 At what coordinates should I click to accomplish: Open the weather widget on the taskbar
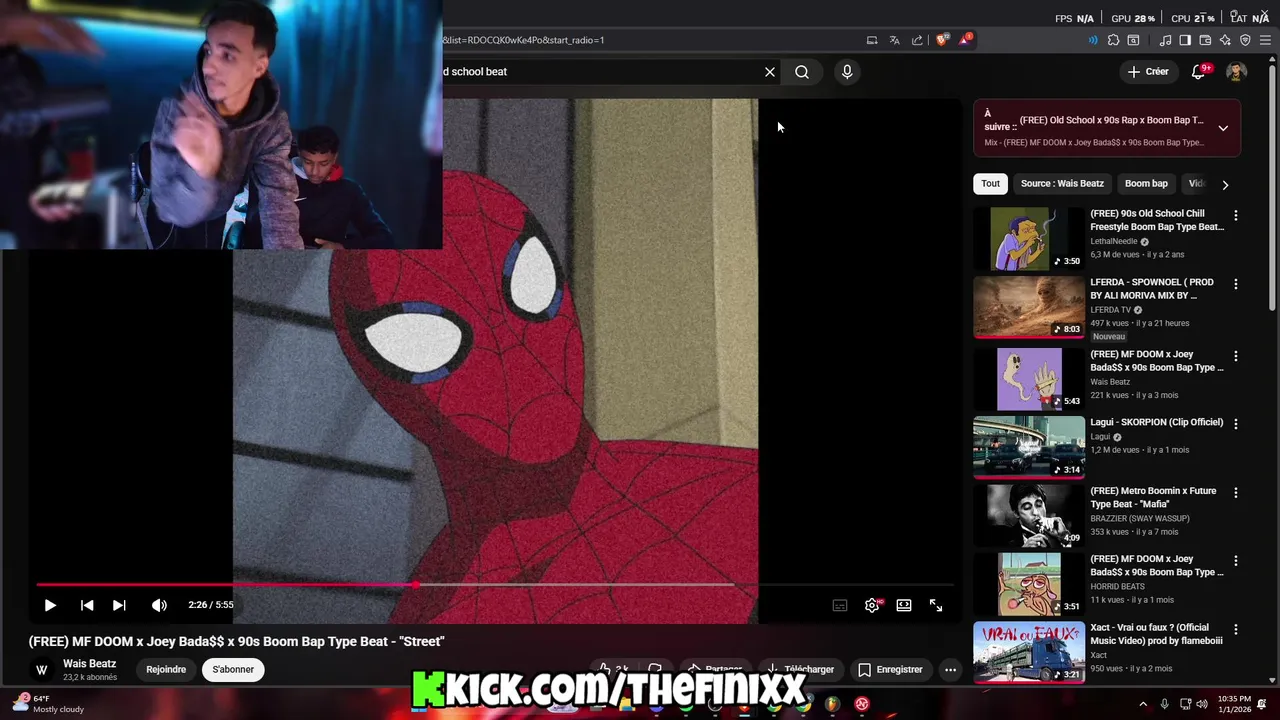click(47, 704)
